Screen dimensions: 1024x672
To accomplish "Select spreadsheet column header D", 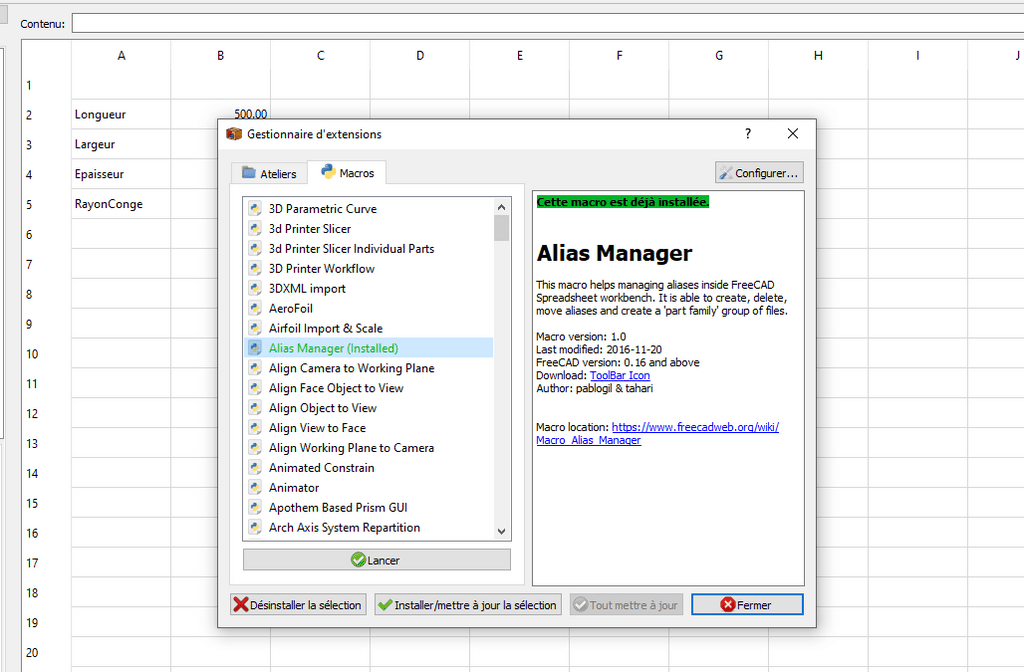I will [x=420, y=56].
